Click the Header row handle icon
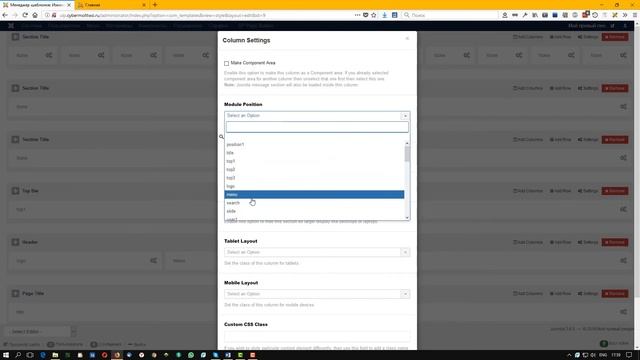 (x=15, y=242)
